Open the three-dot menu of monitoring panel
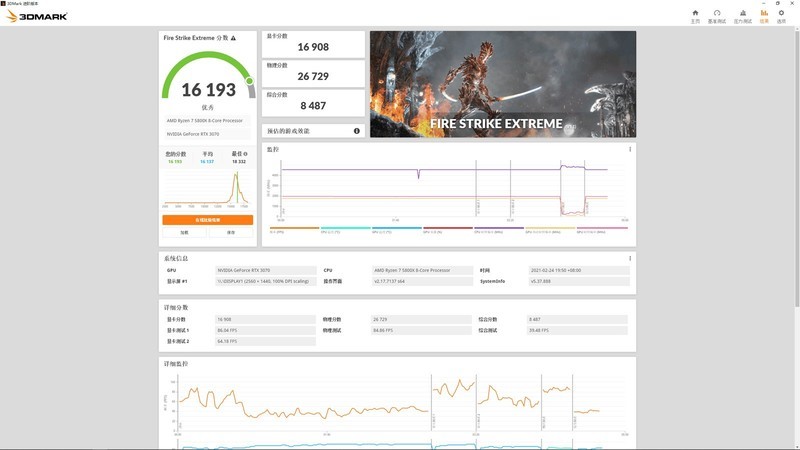This screenshot has width=800, height=450. [630, 149]
